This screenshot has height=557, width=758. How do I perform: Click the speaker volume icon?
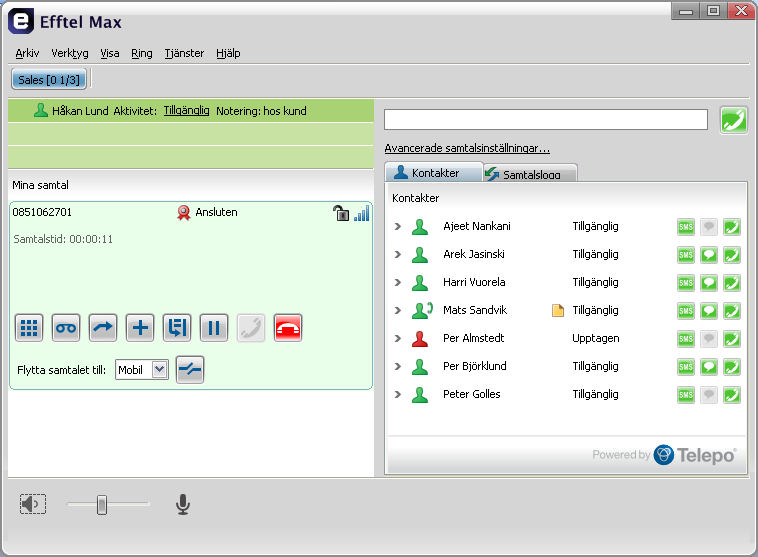tap(33, 504)
